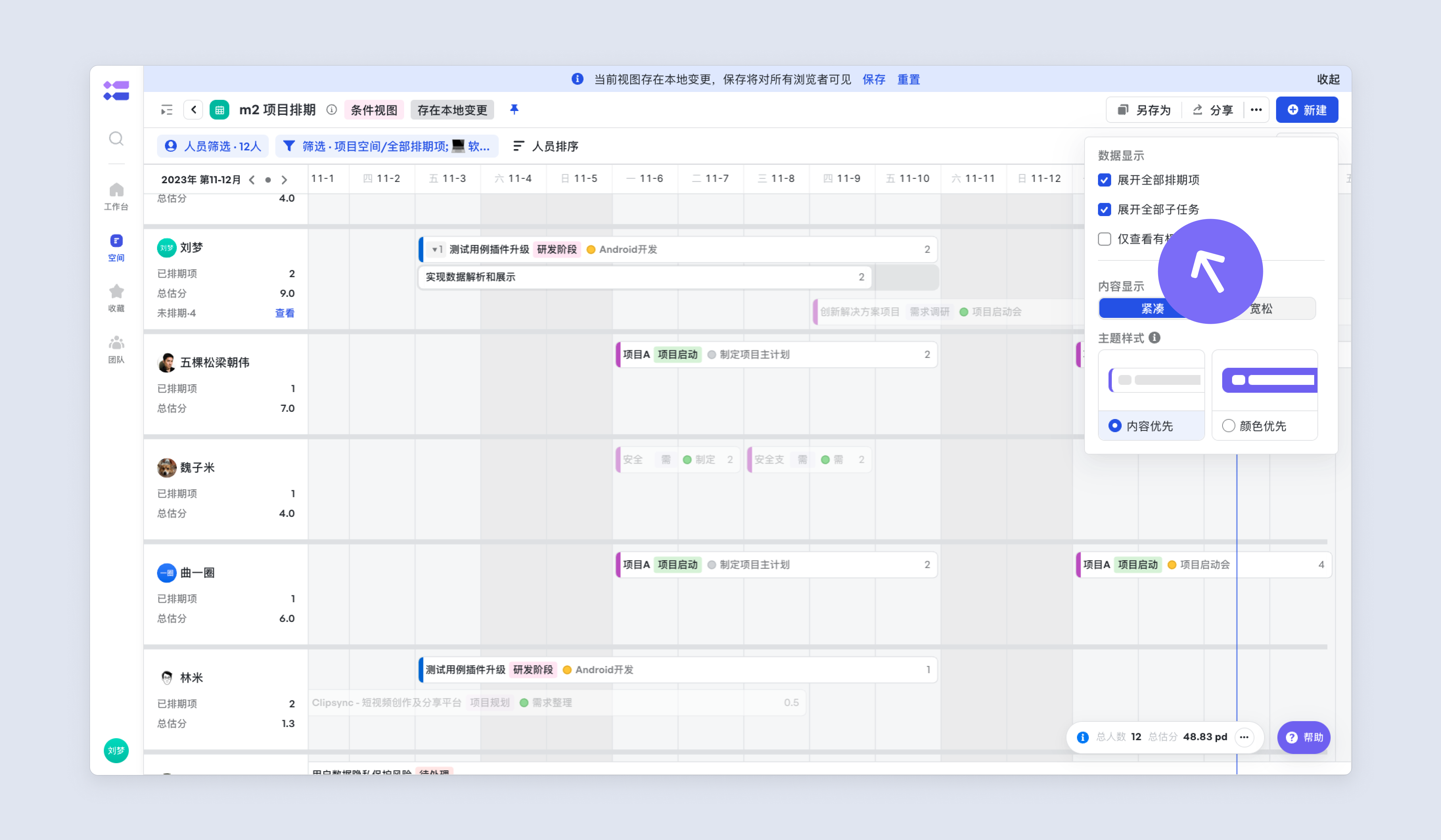Pick the 内容优先 theme preview thumbnail
The image size is (1441, 840).
tap(1151, 381)
